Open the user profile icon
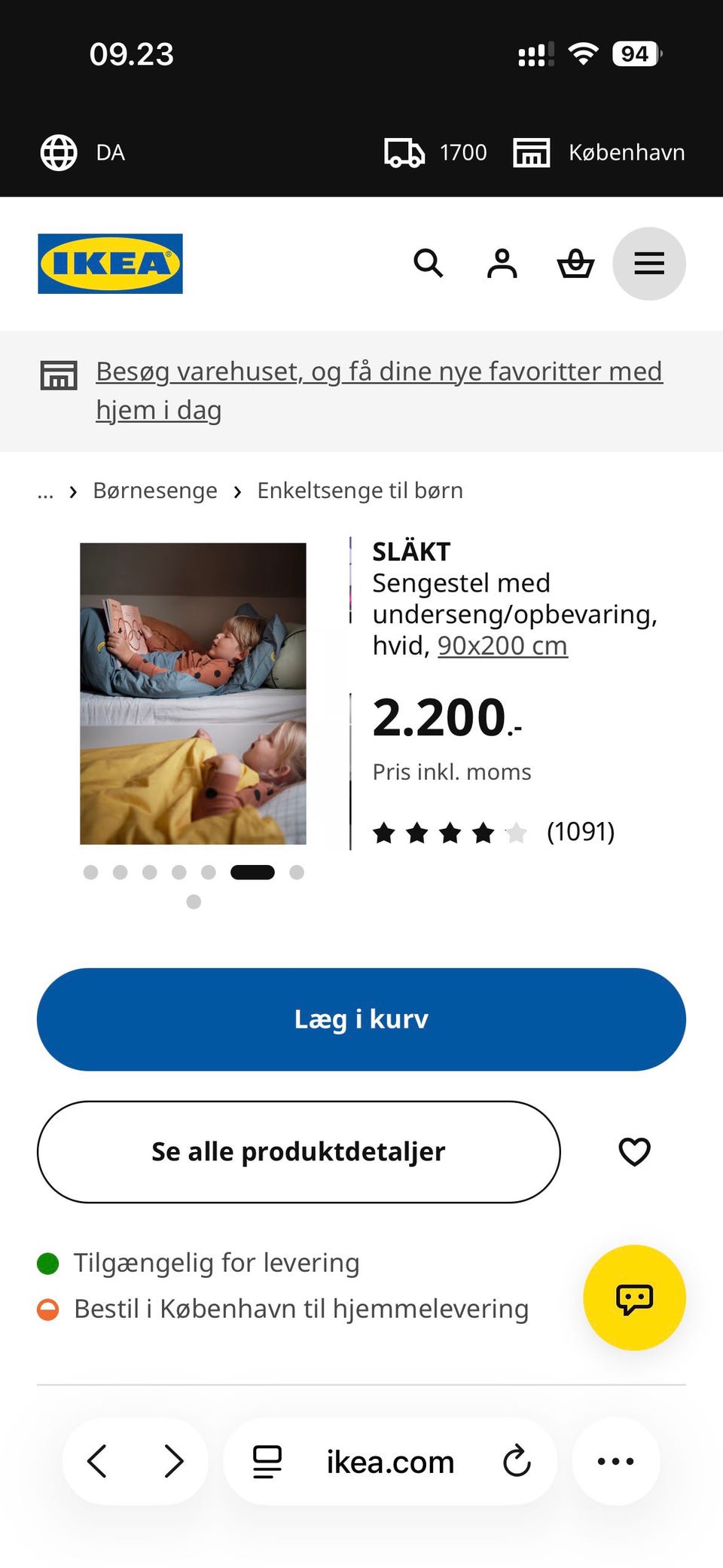 (x=502, y=264)
